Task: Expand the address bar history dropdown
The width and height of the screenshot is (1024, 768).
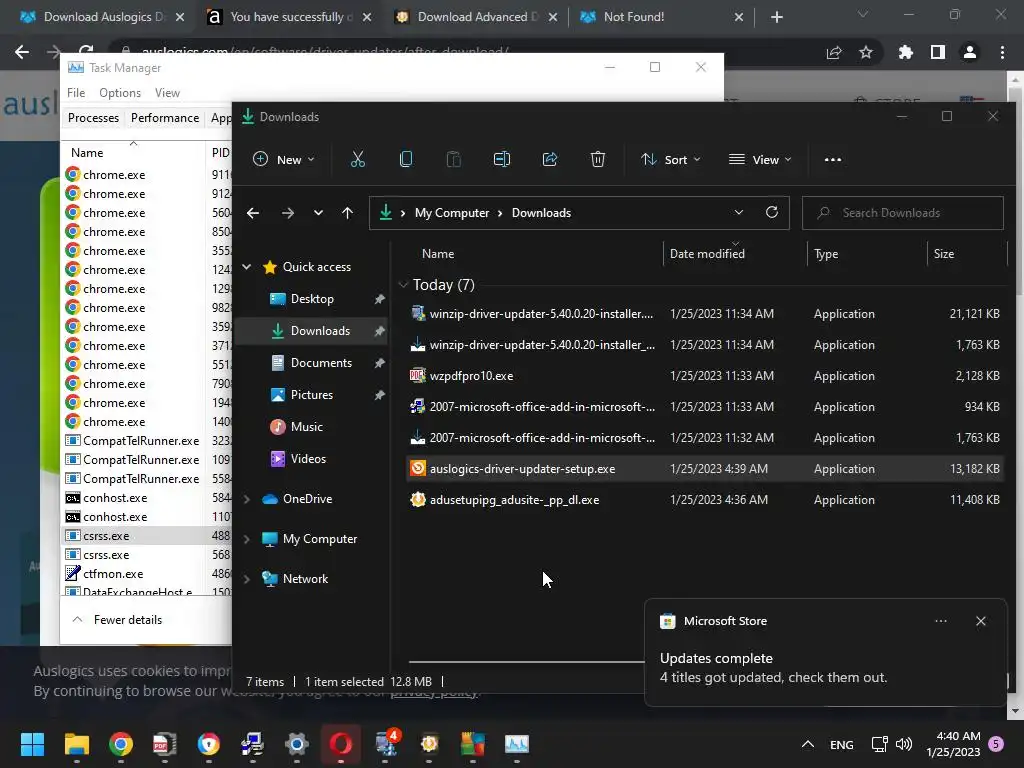Action: 739,212
